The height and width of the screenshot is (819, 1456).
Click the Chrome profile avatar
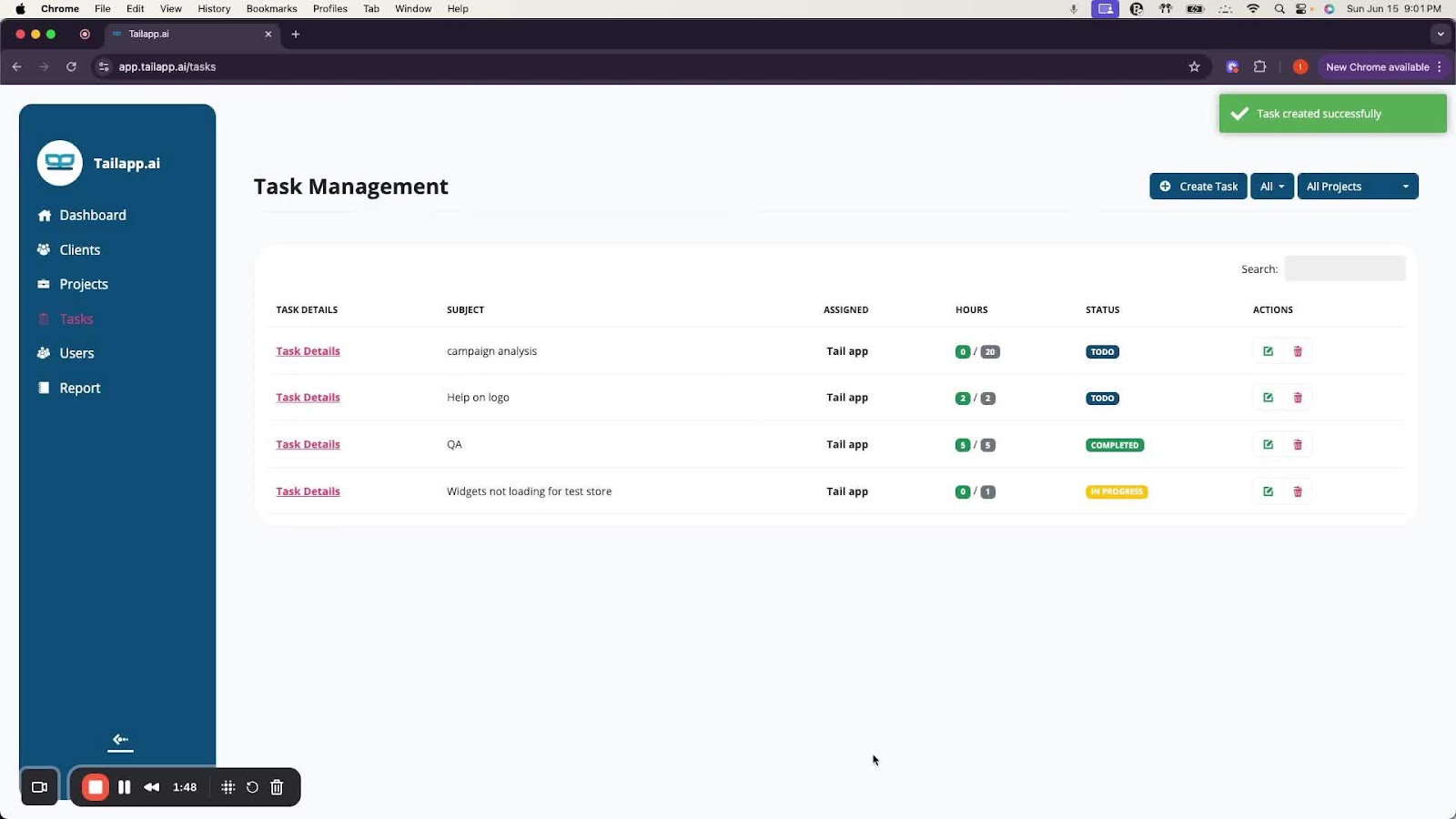click(x=1300, y=66)
